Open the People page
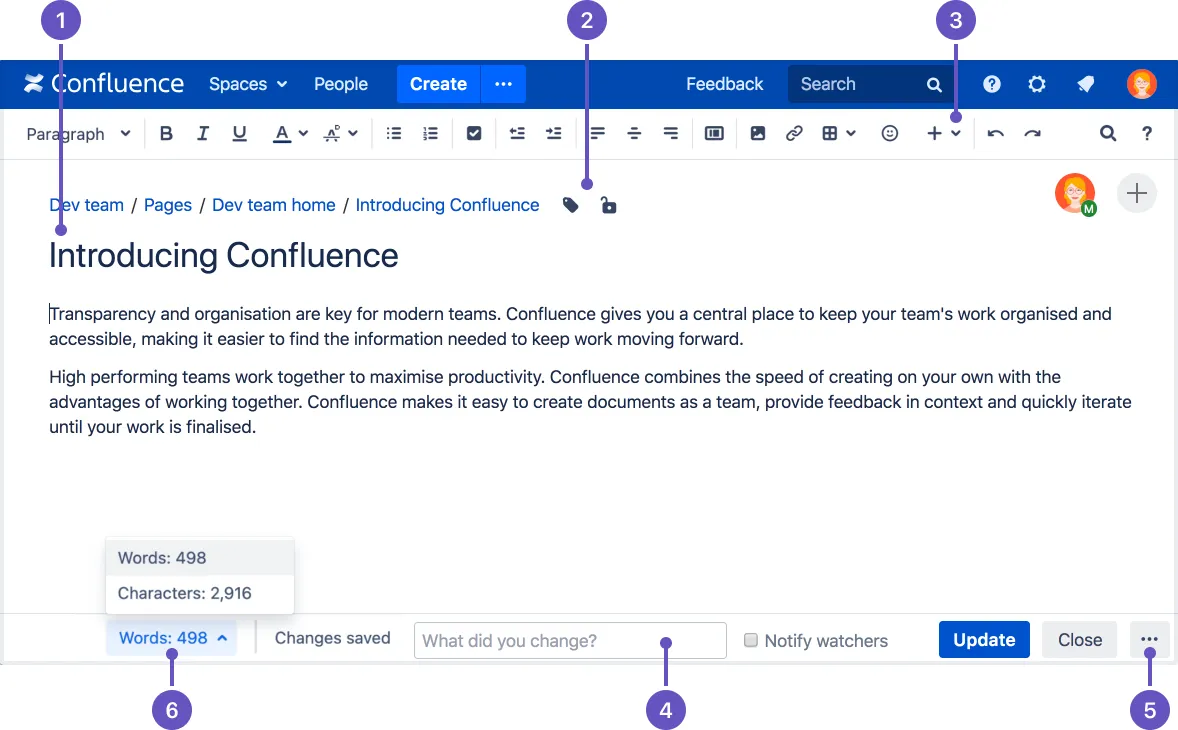1178x730 pixels. tap(340, 84)
